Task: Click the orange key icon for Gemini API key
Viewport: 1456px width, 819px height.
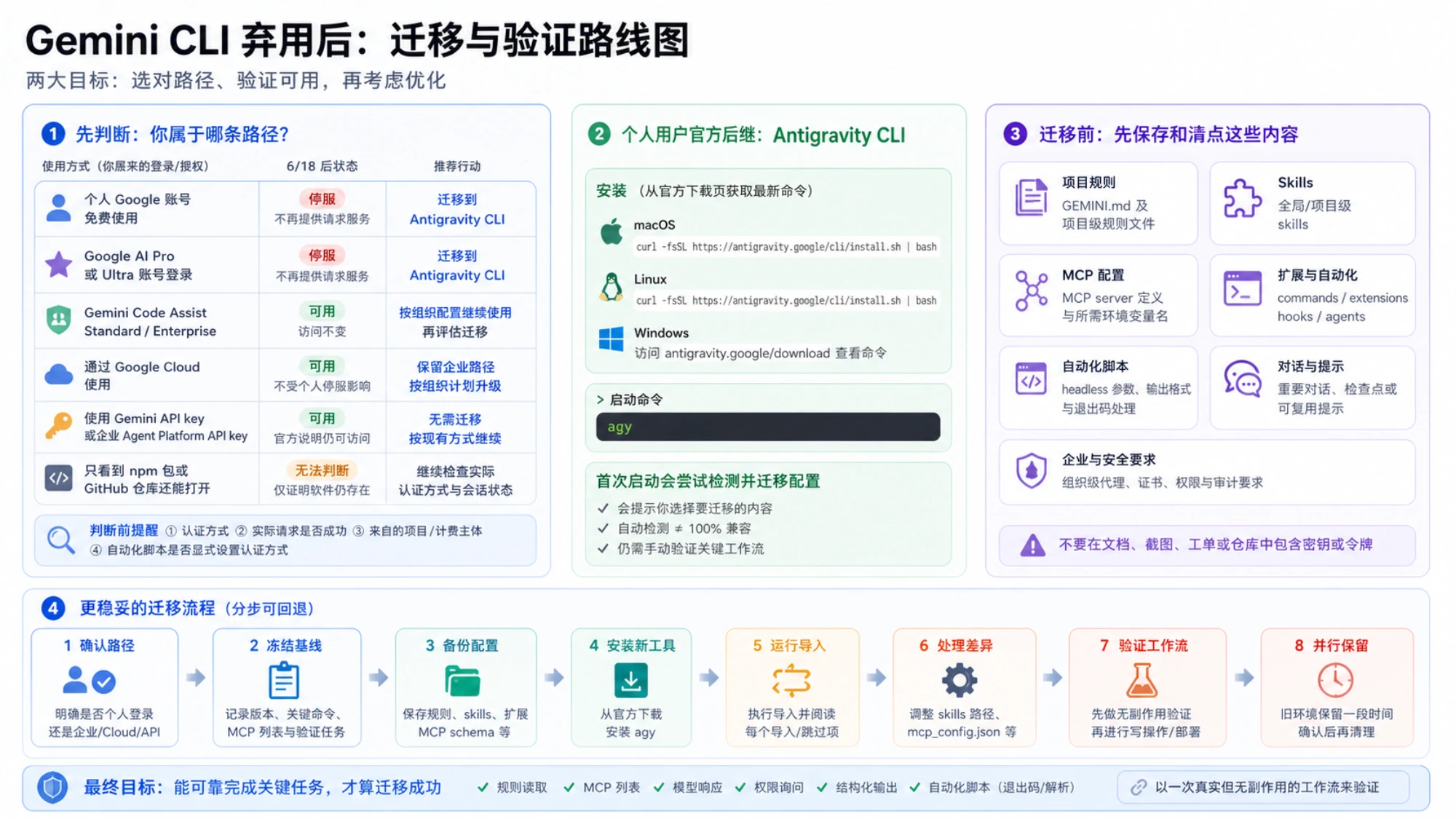Action: pyautogui.click(x=59, y=426)
